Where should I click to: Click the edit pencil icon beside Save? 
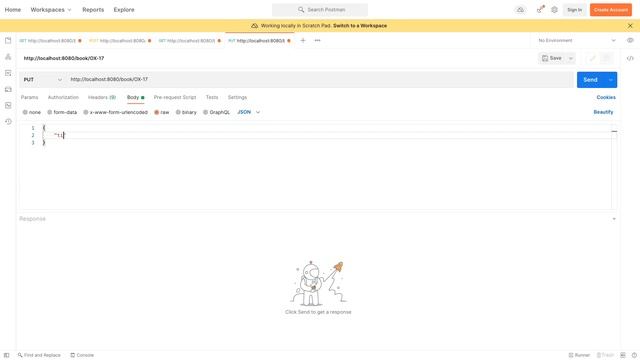(592, 58)
